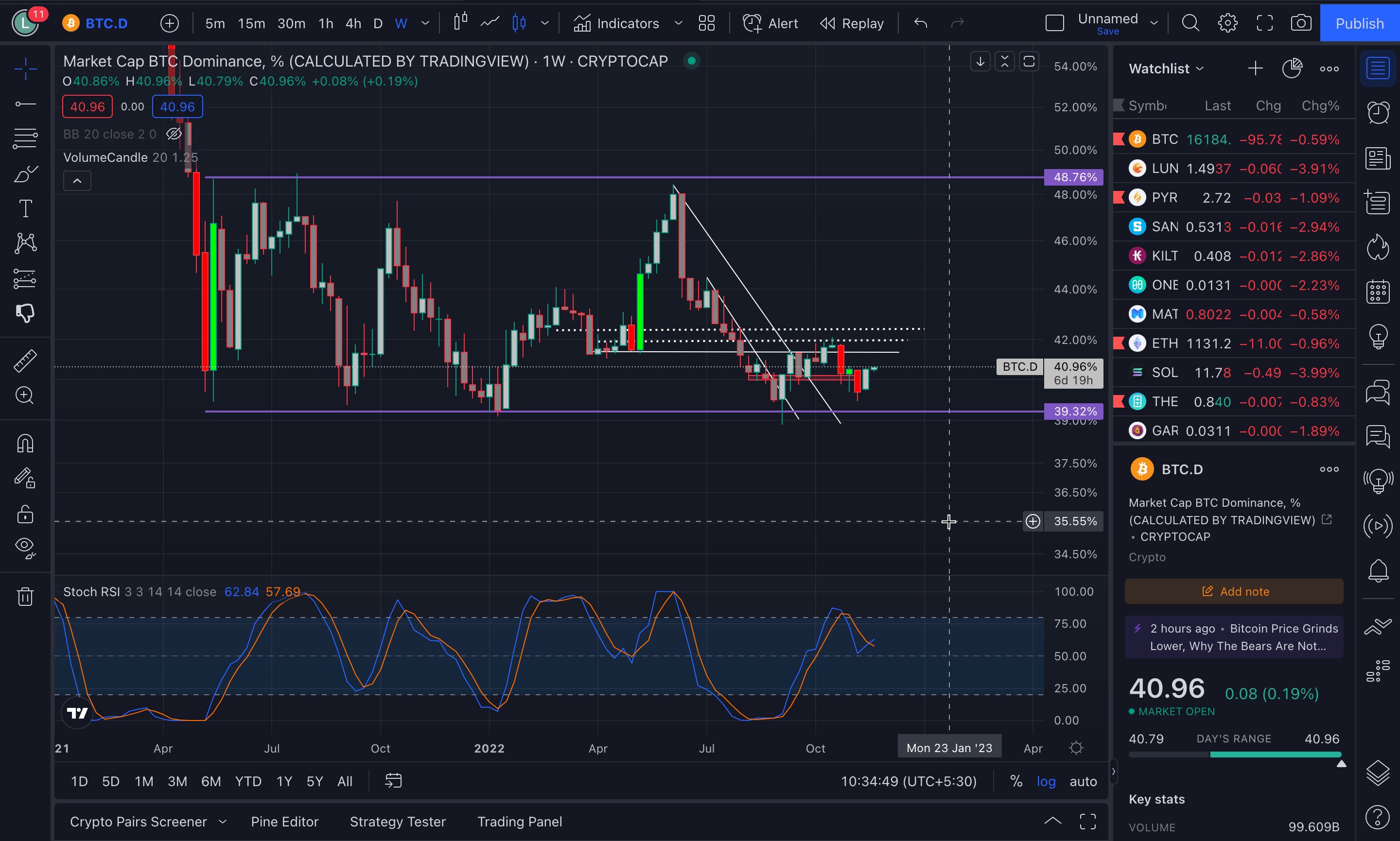Collapse the indicator legend arrow

click(77, 181)
